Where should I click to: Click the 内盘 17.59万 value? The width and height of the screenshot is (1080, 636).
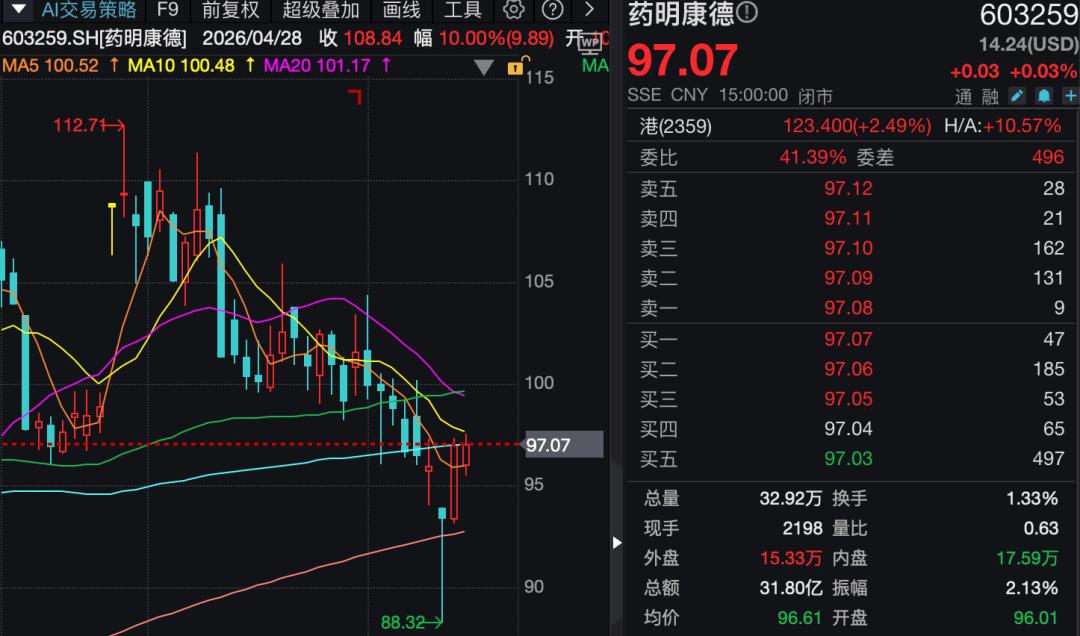1027,558
